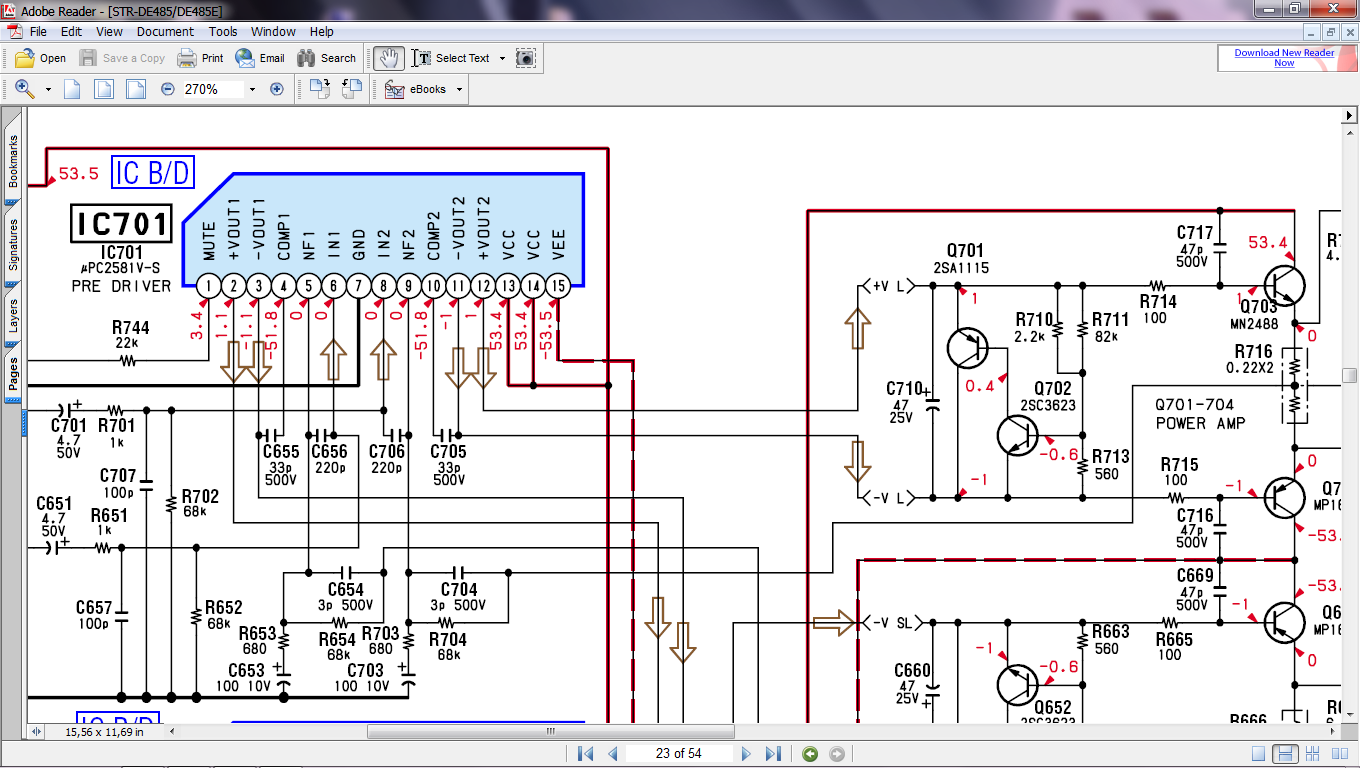
Task: Set view to Fit Width icon
Action: coord(135,89)
